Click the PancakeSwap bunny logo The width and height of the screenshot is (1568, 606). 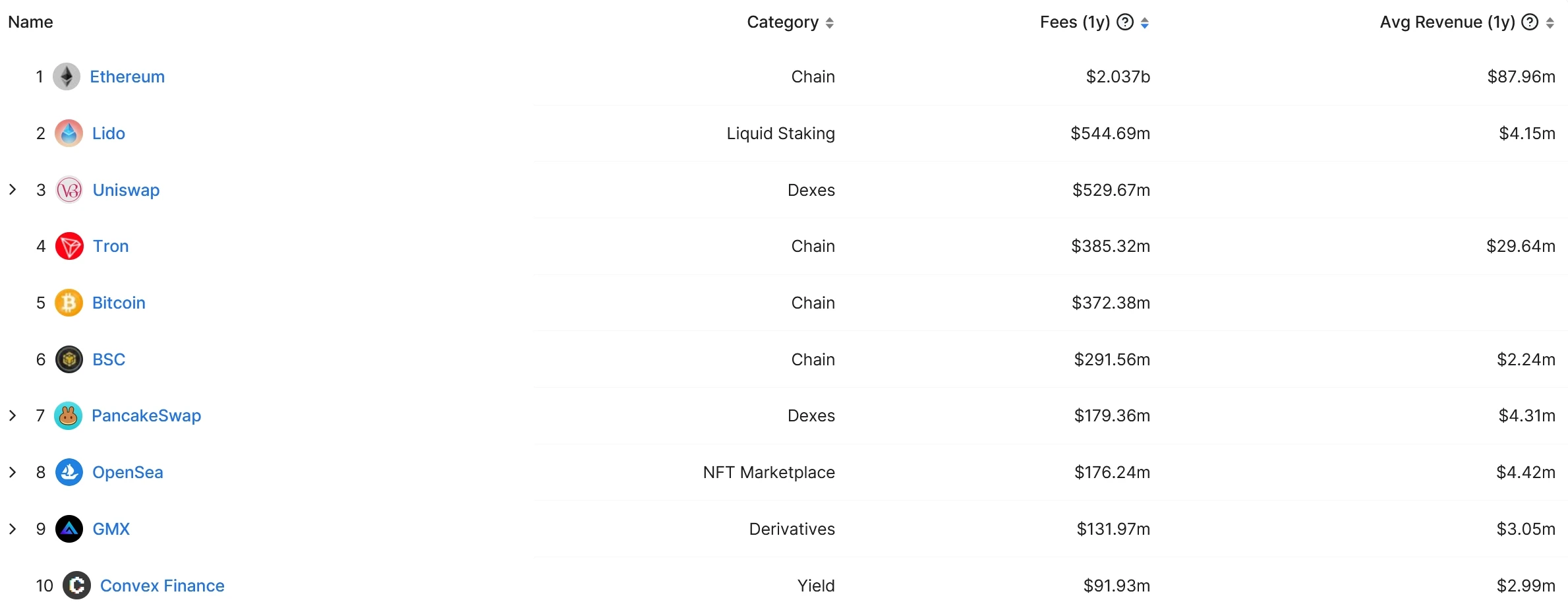point(69,416)
